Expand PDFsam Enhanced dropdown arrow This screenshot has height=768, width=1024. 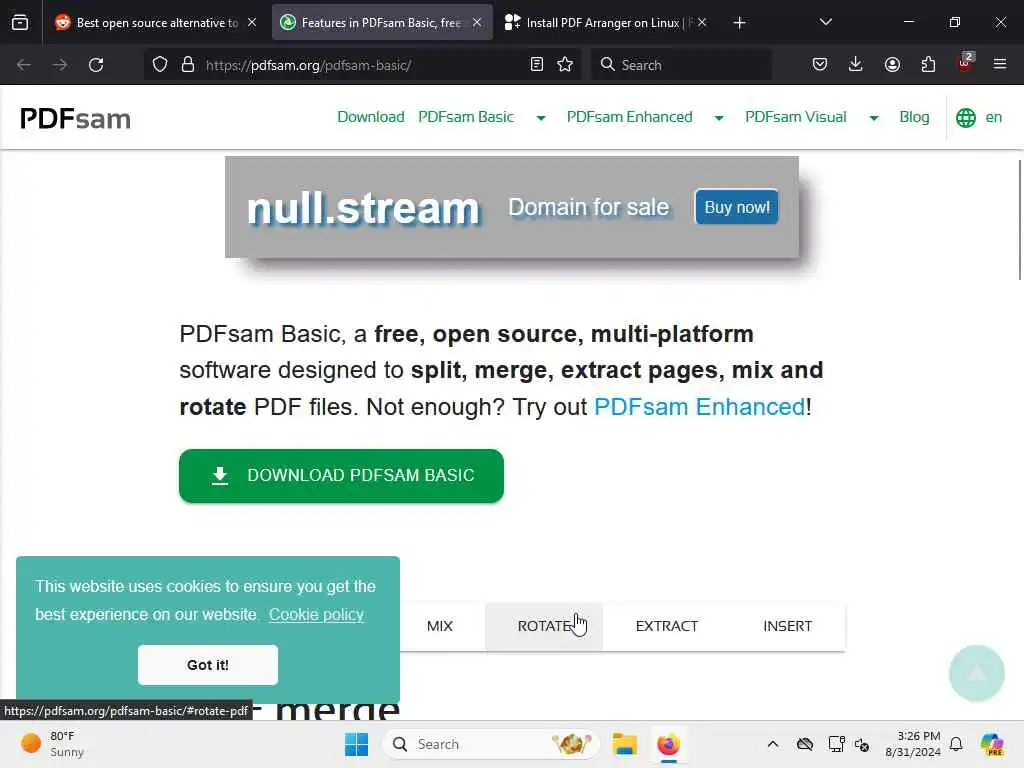pos(718,118)
